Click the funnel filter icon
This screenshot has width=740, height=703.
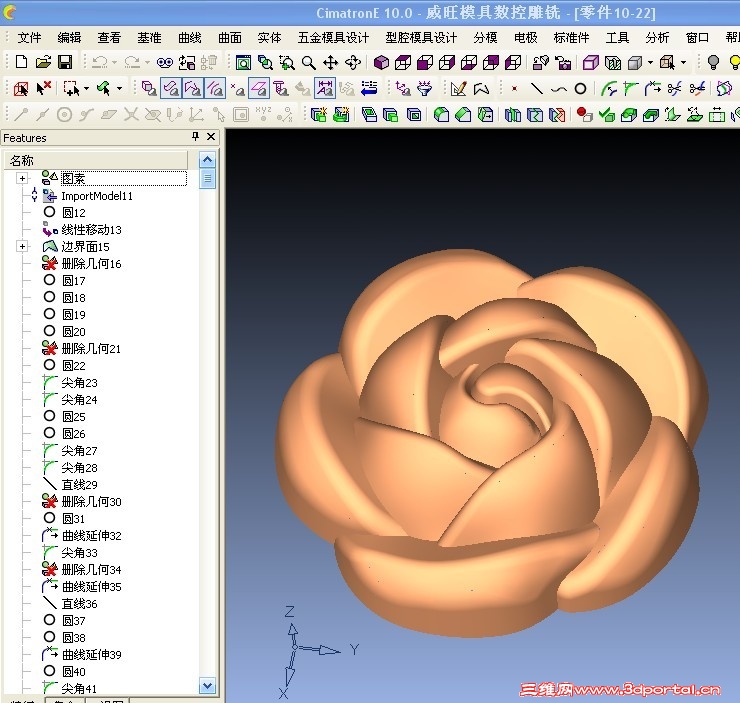pos(425,88)
